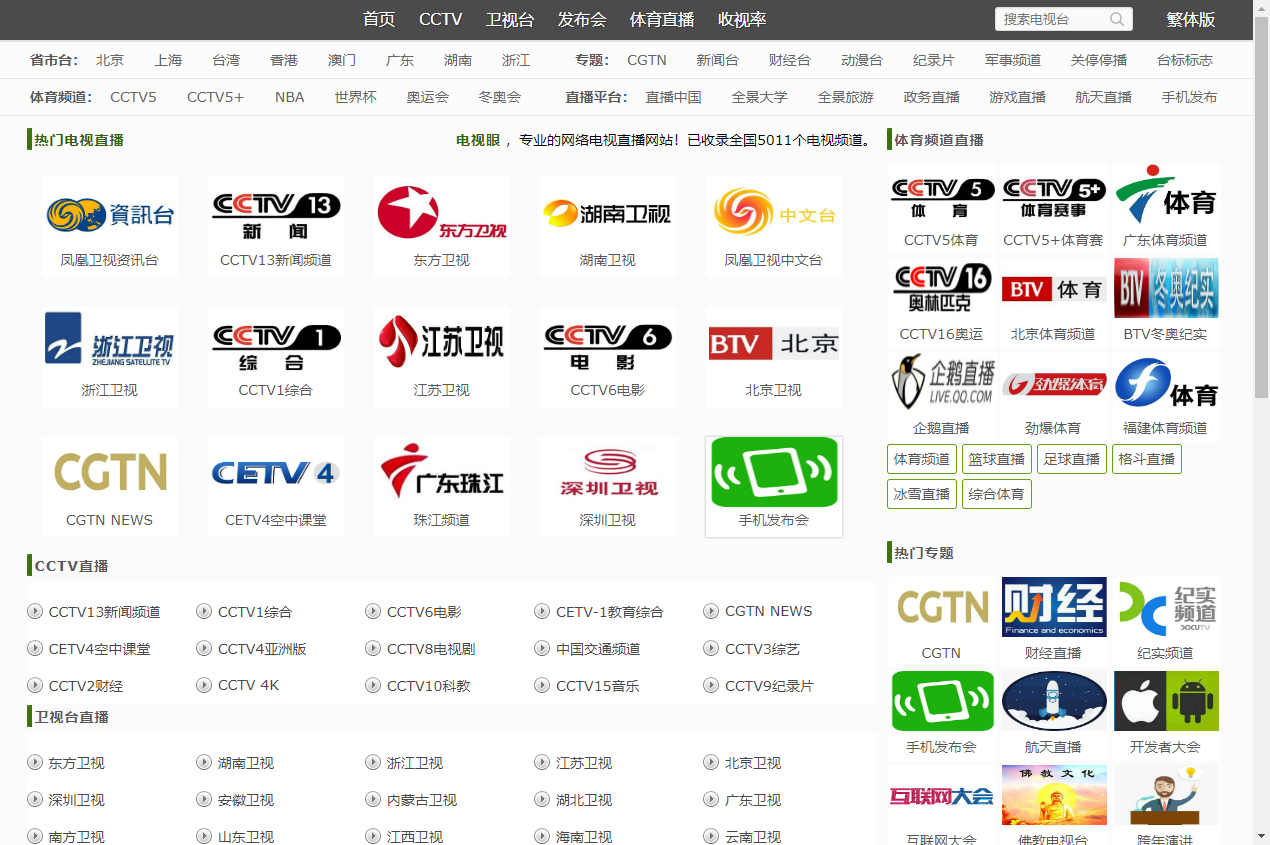Click the 冰雪直播 tag button
The image size is (1270, 845).
(x=922, y=494)
